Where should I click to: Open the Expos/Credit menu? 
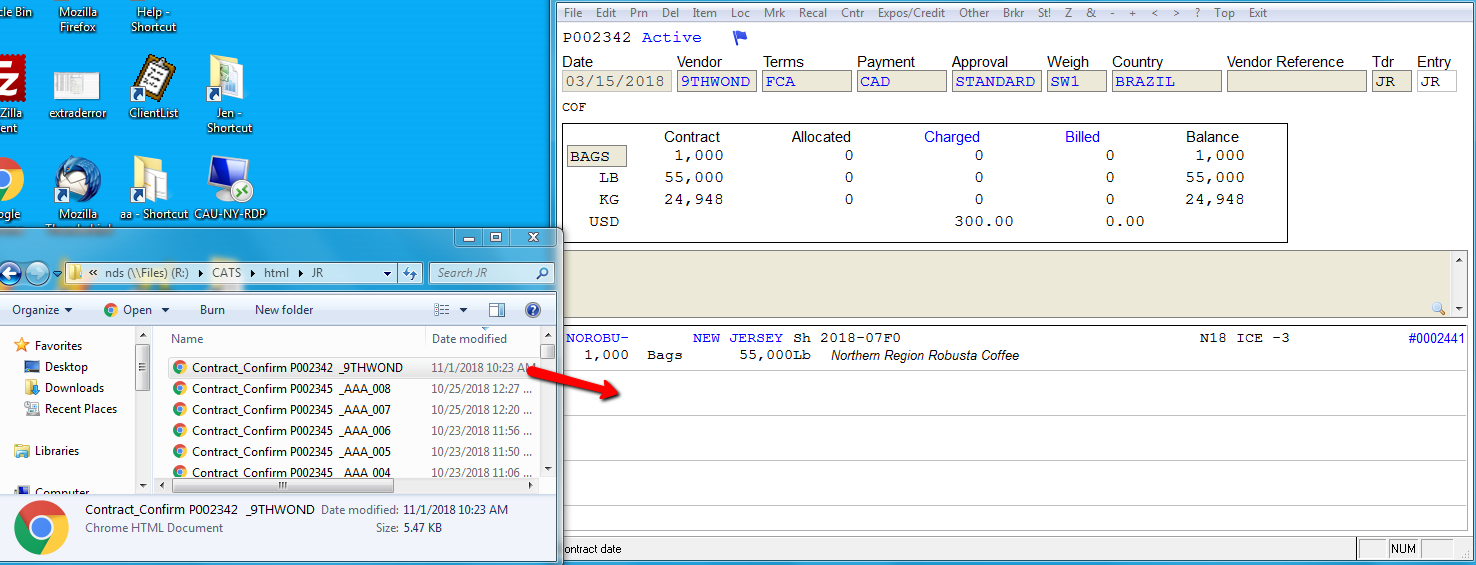click(911, 13)
